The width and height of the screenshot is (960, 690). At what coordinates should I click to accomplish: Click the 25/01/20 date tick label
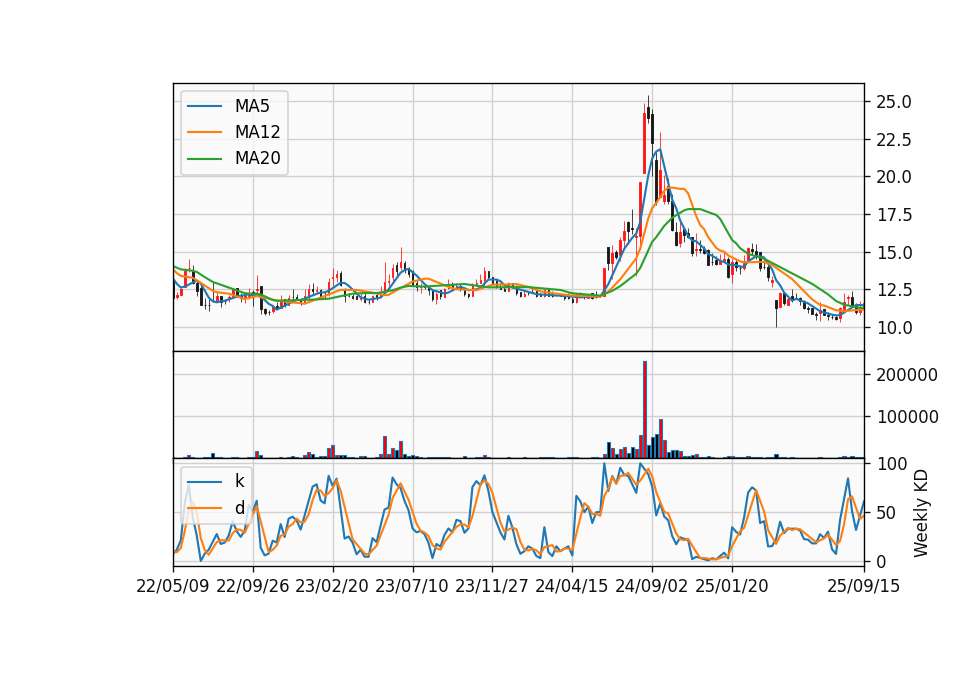point(732,586)
